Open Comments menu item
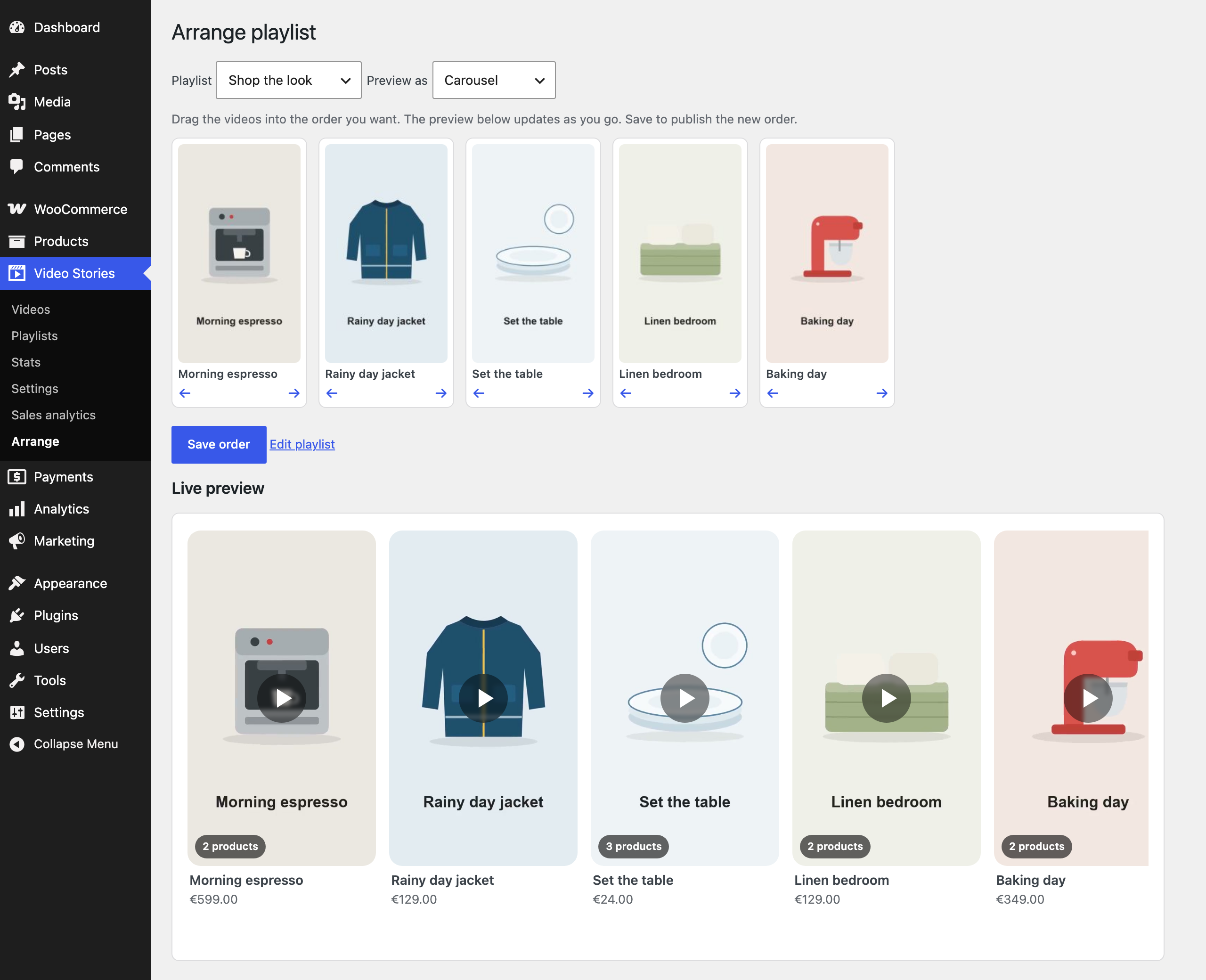 pyautogui.click(x=75, y=166)
